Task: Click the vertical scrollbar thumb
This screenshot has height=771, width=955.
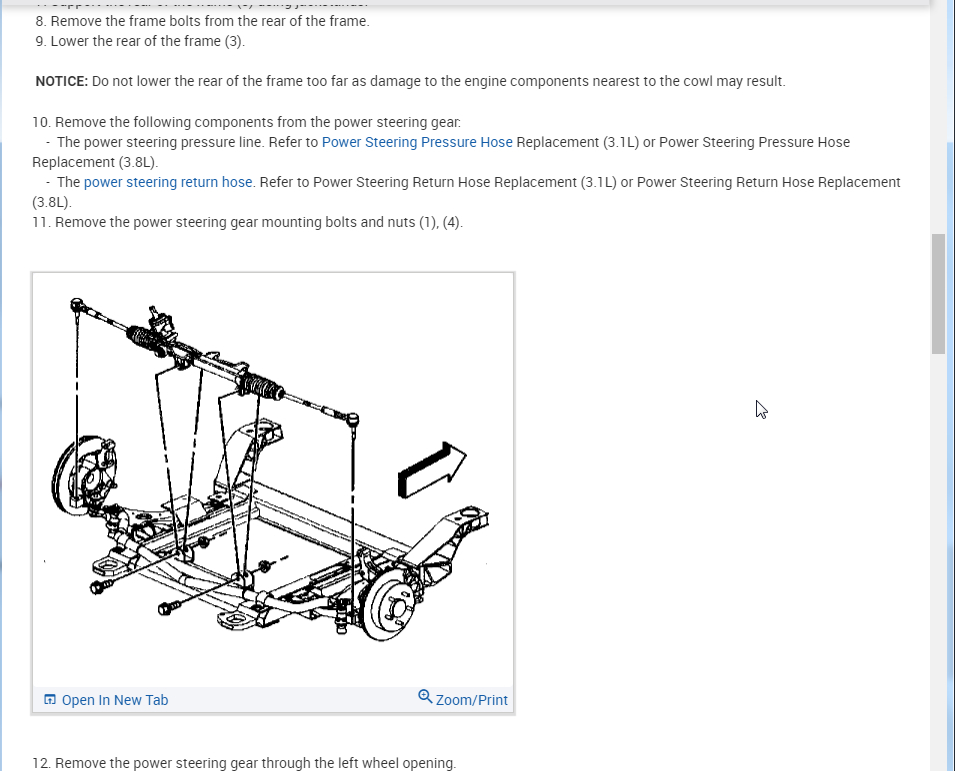Action: pyautogui.click(x=938, y=294)
